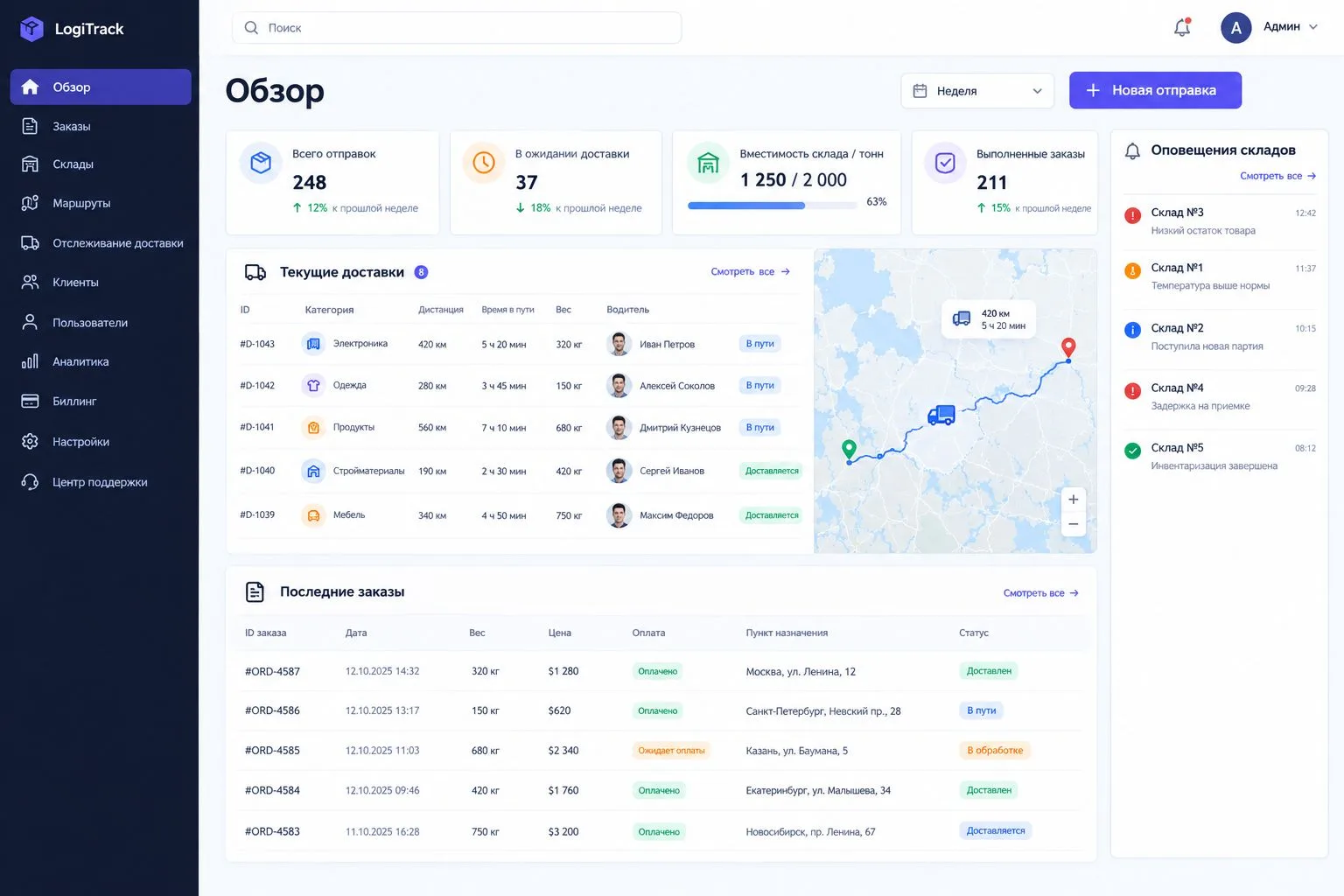
Task: Click driver name Алексей Соколов
Action: pos(677,386)
